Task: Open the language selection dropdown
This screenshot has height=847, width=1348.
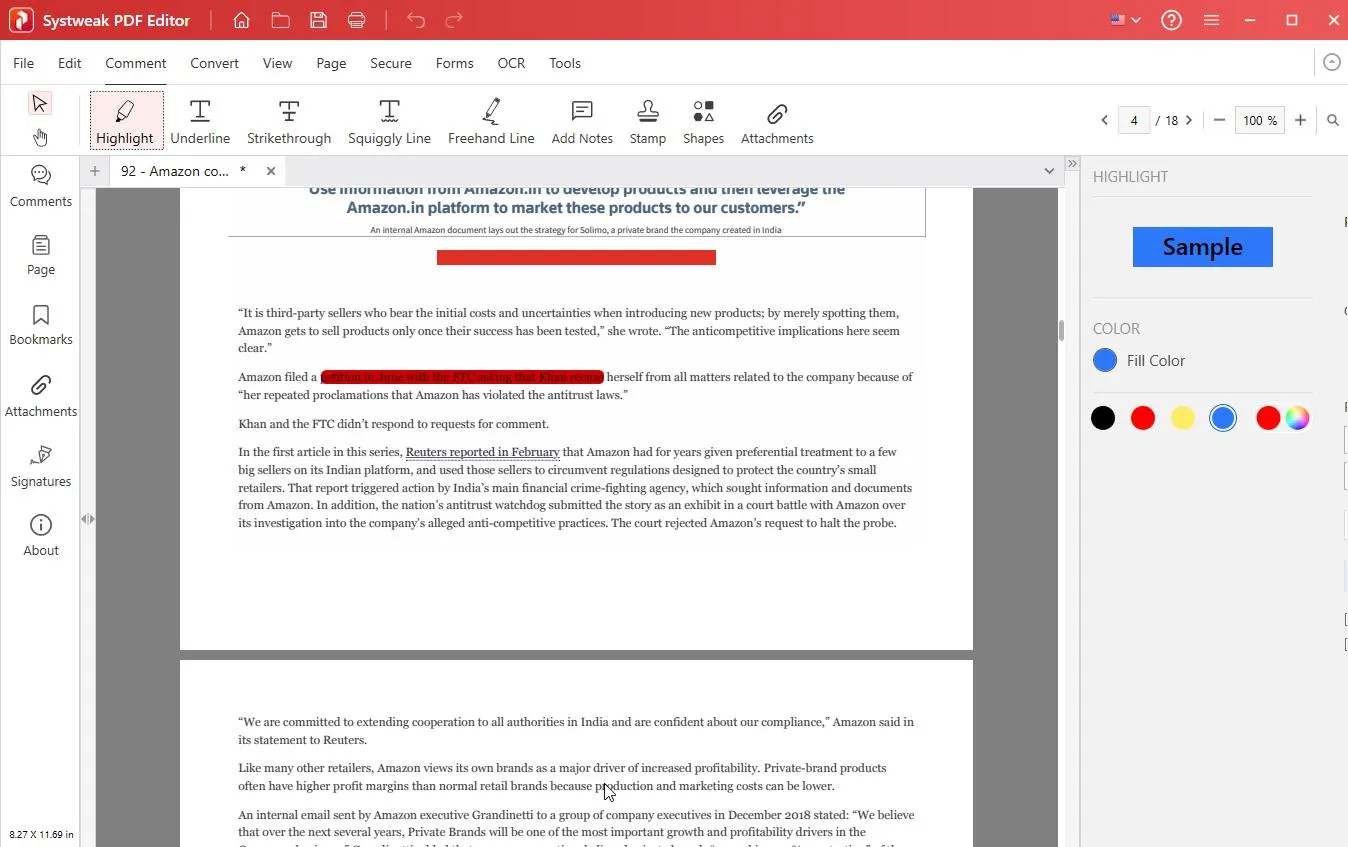Action: (x=1124, y=19)
